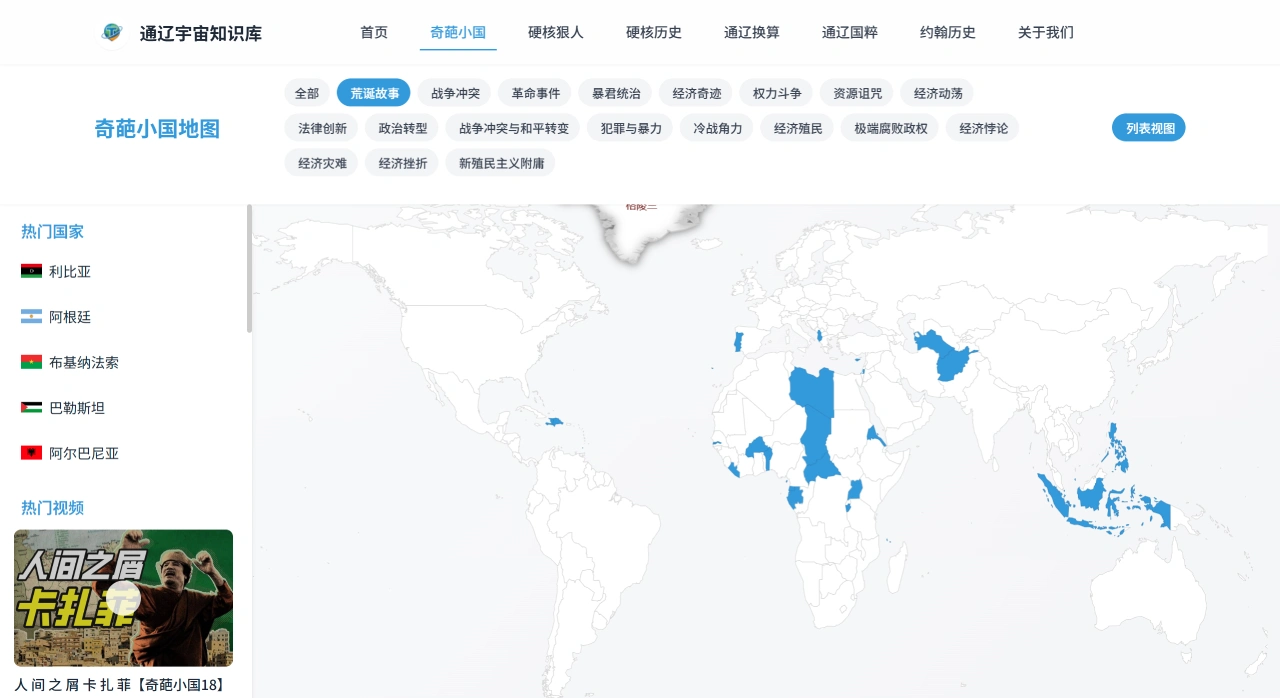Image resolution: width=1280 pixels, height=698 pixels.
Task: Click the Albania flag icon
Action: [31, 453]
